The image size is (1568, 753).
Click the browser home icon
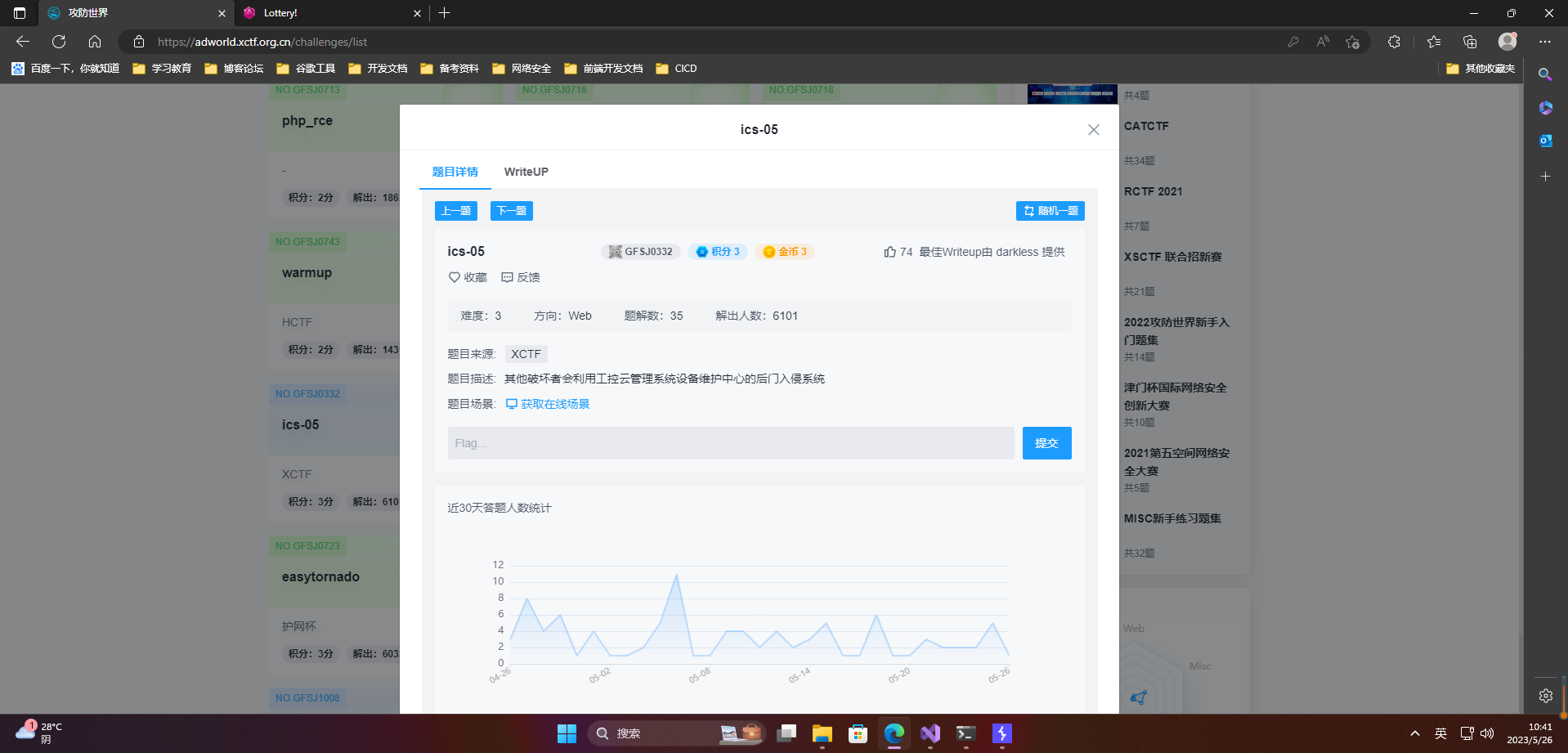point(94,41)
